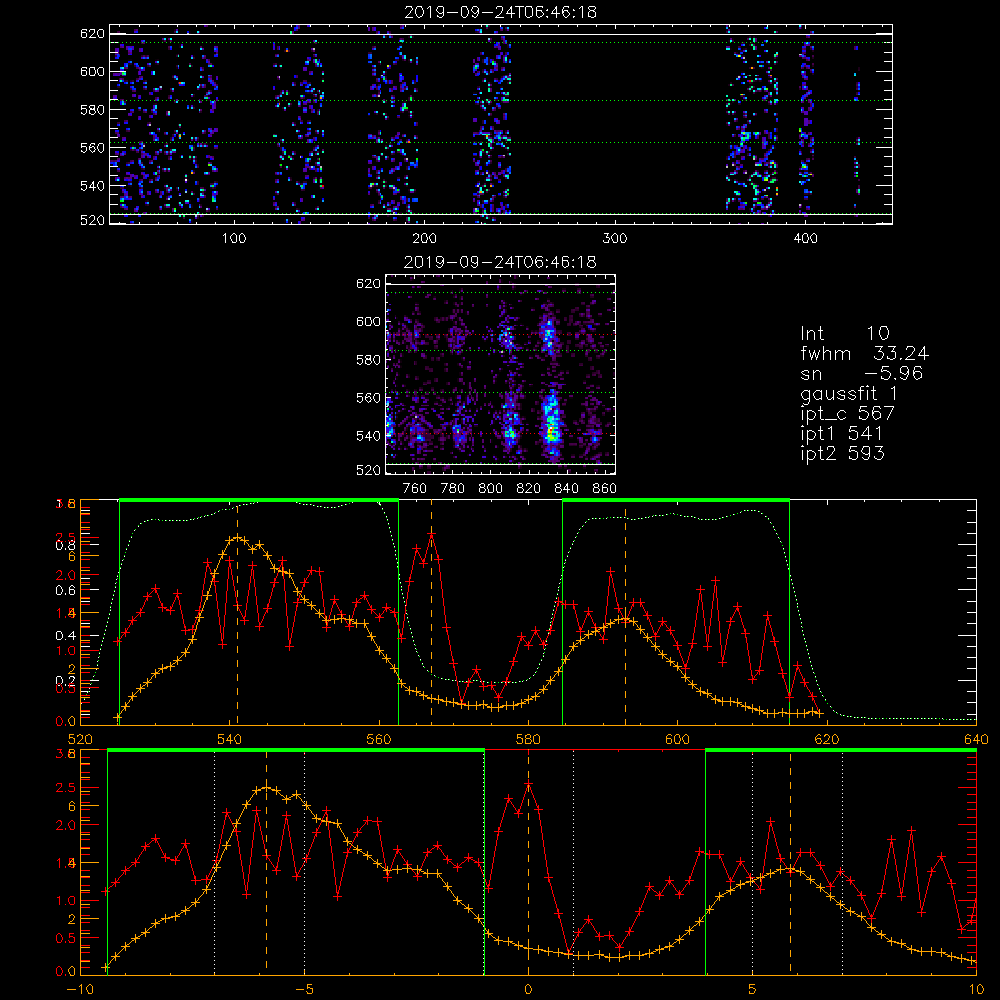Click the timestamp title above the zoomed spectrogram
The height and width of the screenshot is (1000, 1000).
[500, 262]
